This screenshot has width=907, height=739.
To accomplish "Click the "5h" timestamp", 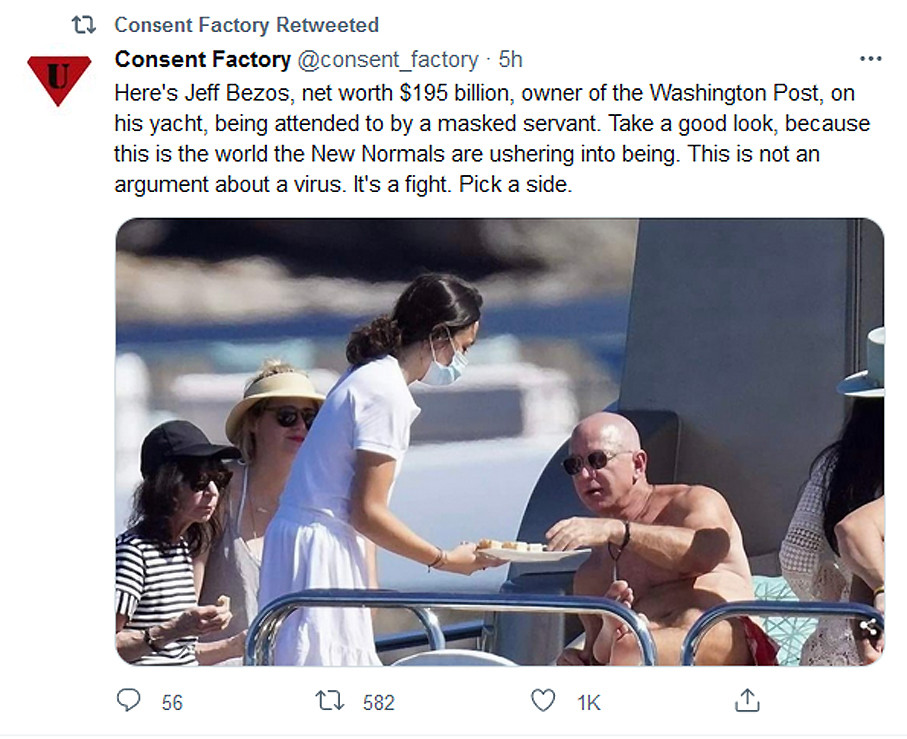I will pos(510,60).
